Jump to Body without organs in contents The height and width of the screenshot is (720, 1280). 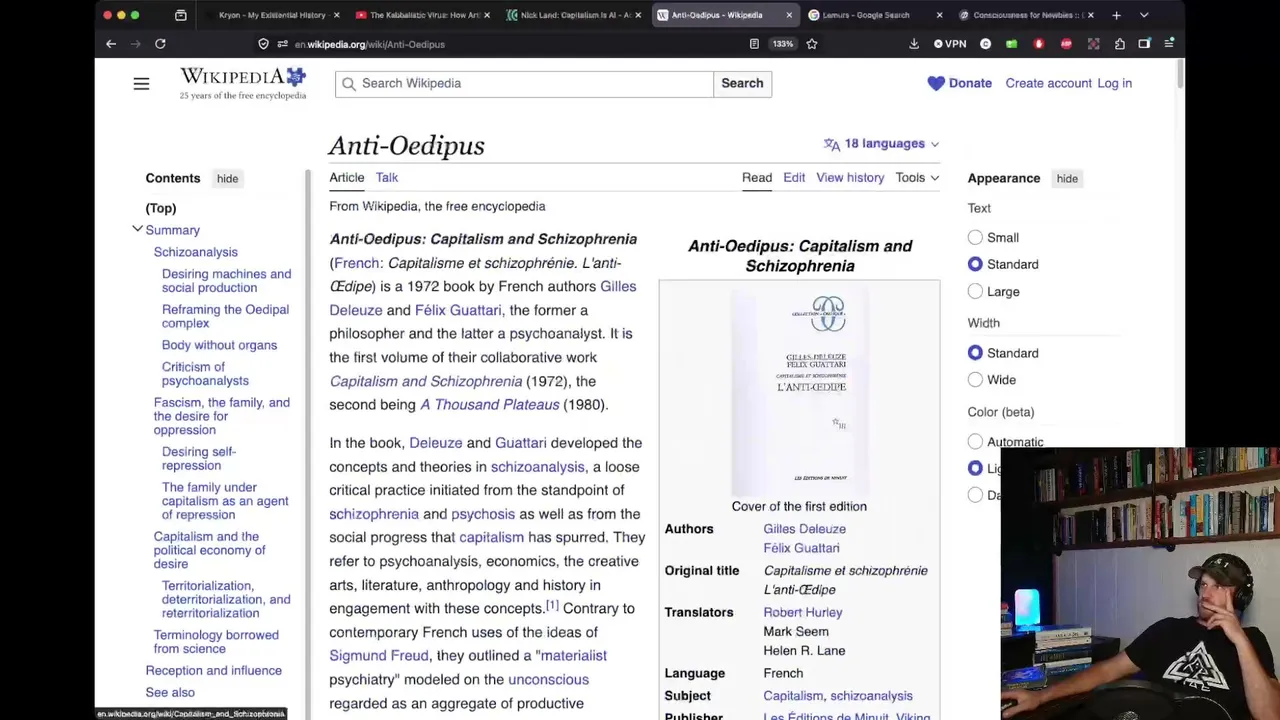(x=219, y=345)
